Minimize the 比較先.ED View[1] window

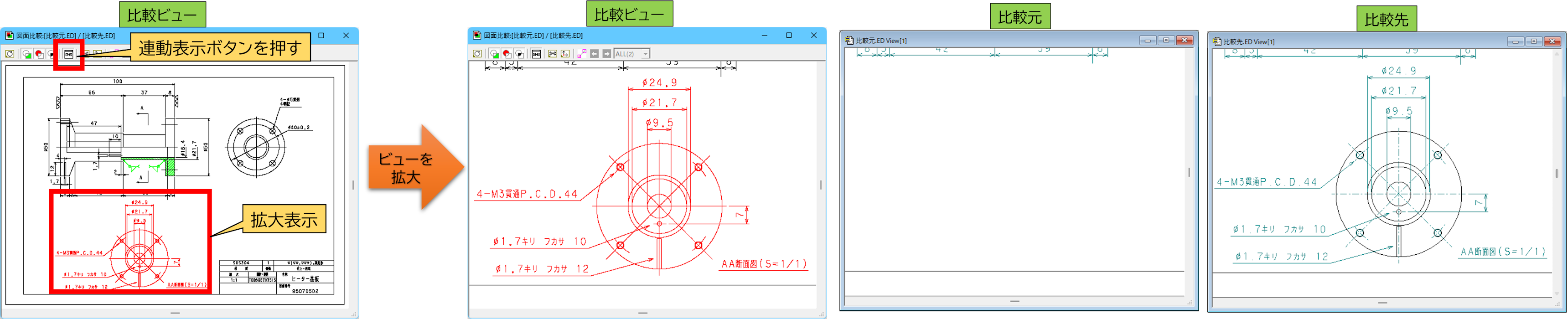1515,41
